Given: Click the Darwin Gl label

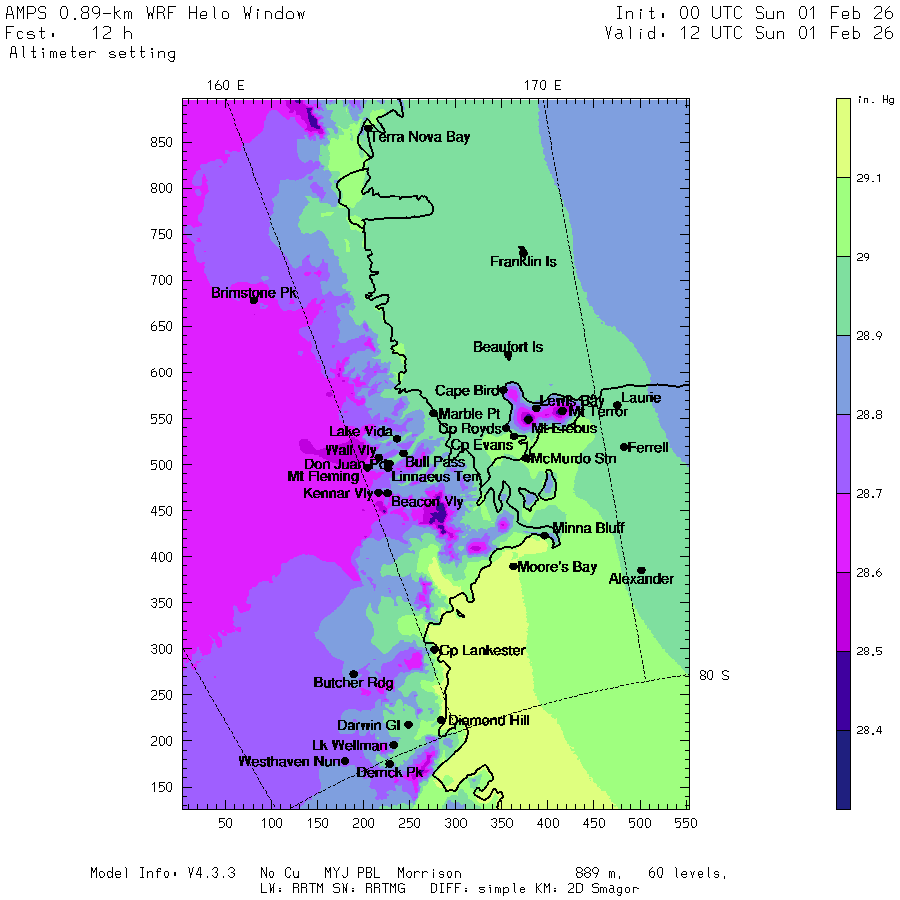Looking at the screenshot, I should point(368,725).
